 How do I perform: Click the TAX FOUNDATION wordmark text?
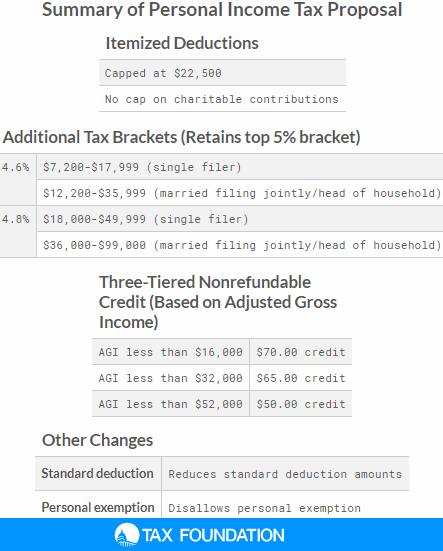[213, 536]
